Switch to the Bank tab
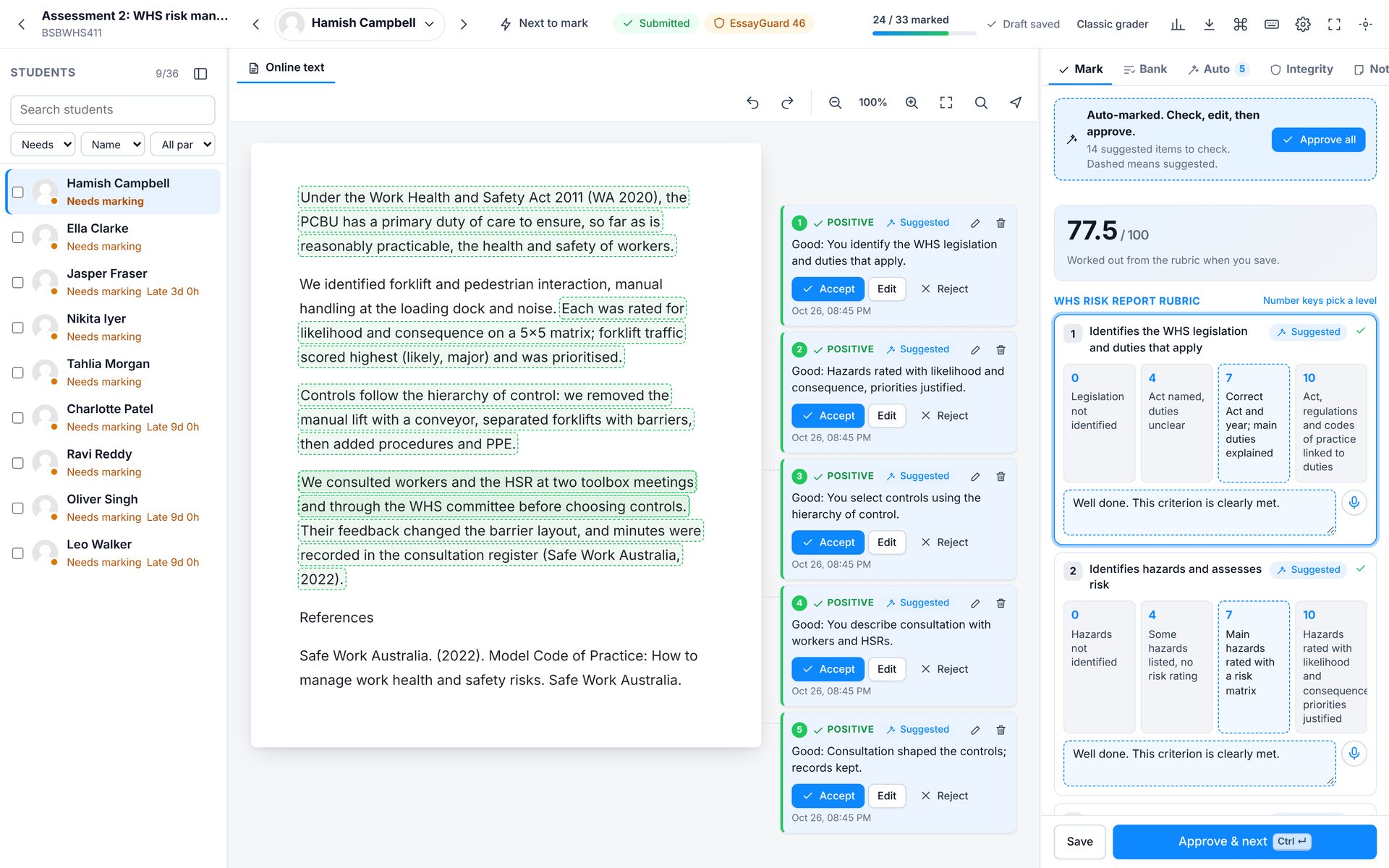The width and height of the screenshot is (1389, 868). click(1145, 69)
